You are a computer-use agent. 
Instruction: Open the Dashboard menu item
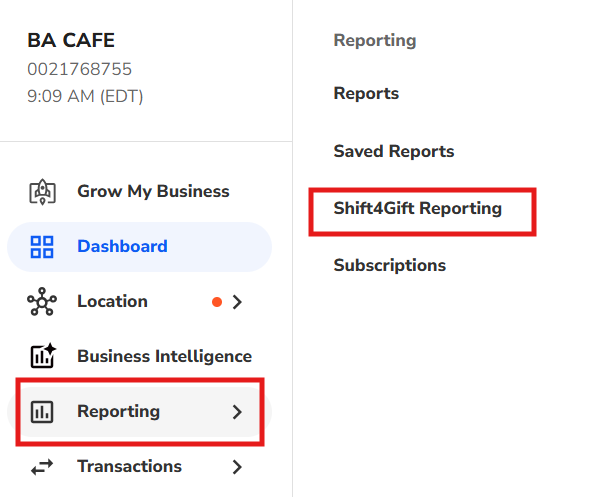139,247
